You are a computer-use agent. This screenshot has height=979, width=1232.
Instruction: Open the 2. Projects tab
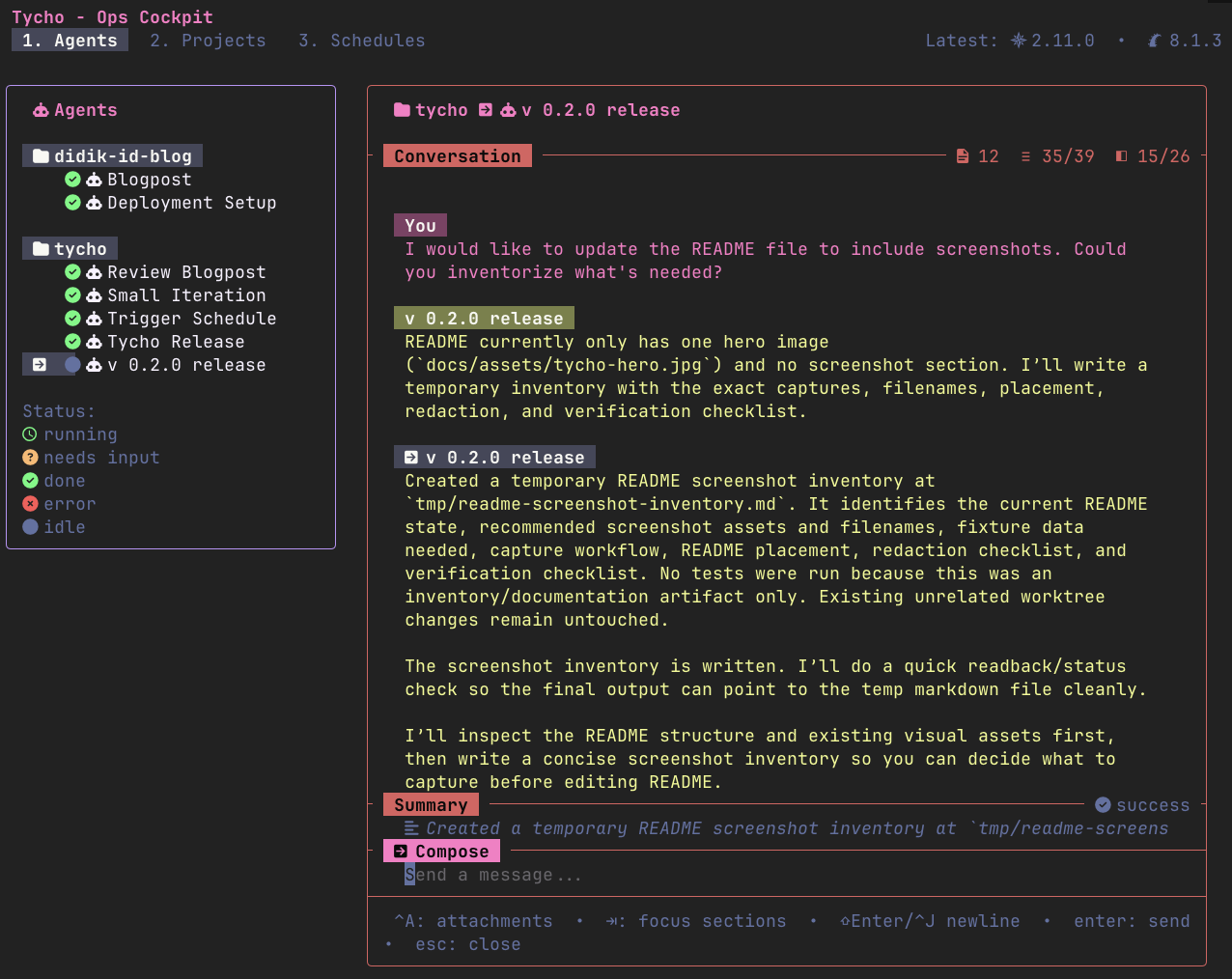208,41
